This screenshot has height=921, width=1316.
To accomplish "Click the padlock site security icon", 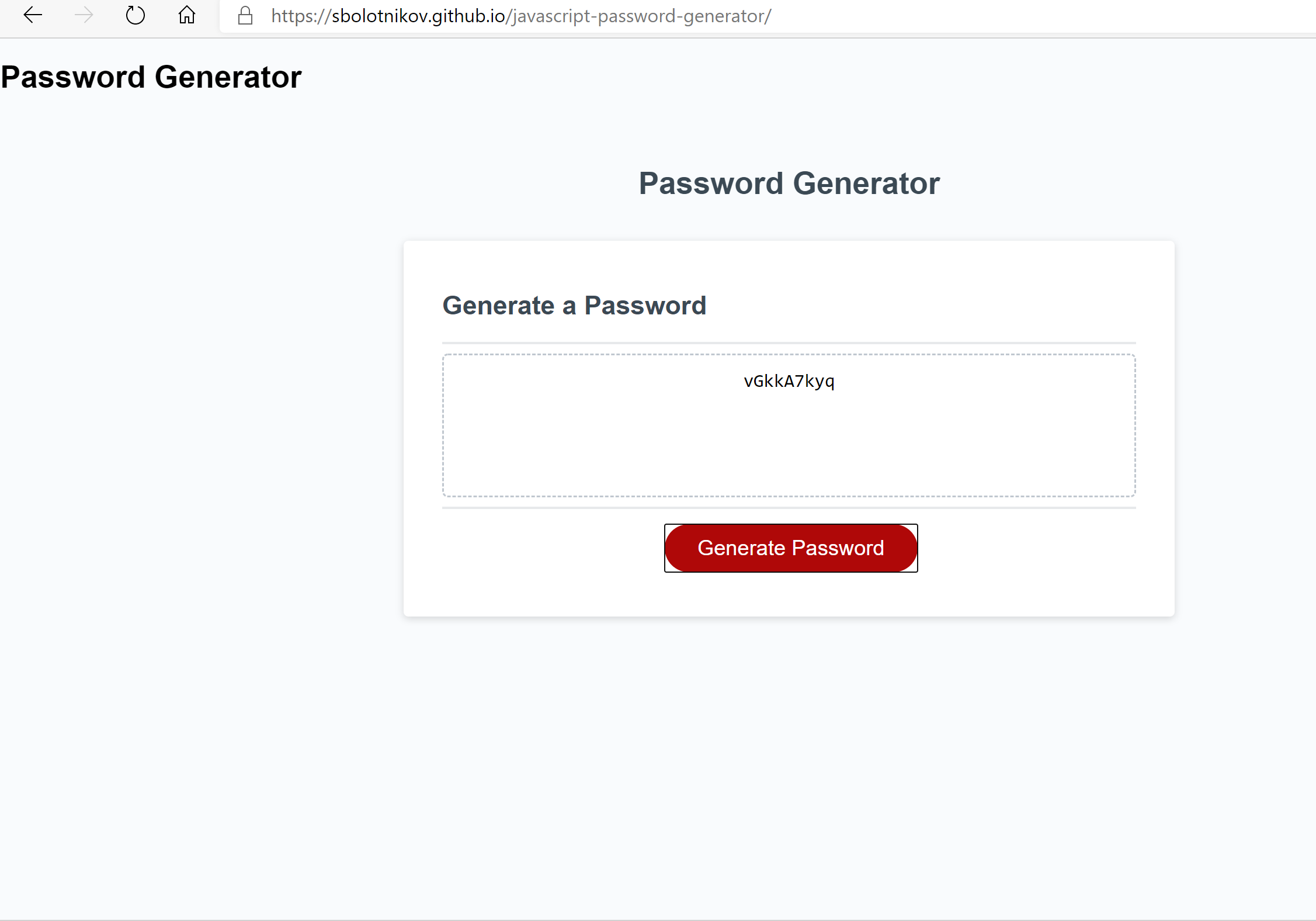I will 245,16.
